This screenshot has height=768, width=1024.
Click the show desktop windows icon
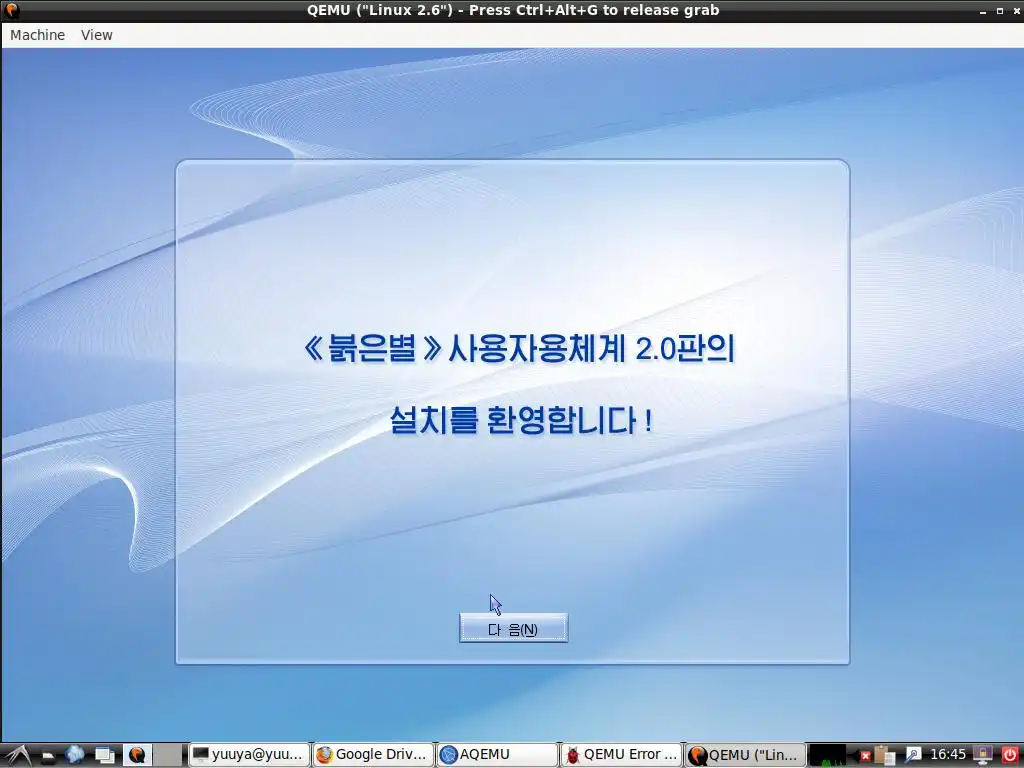(x=104, y=756)
